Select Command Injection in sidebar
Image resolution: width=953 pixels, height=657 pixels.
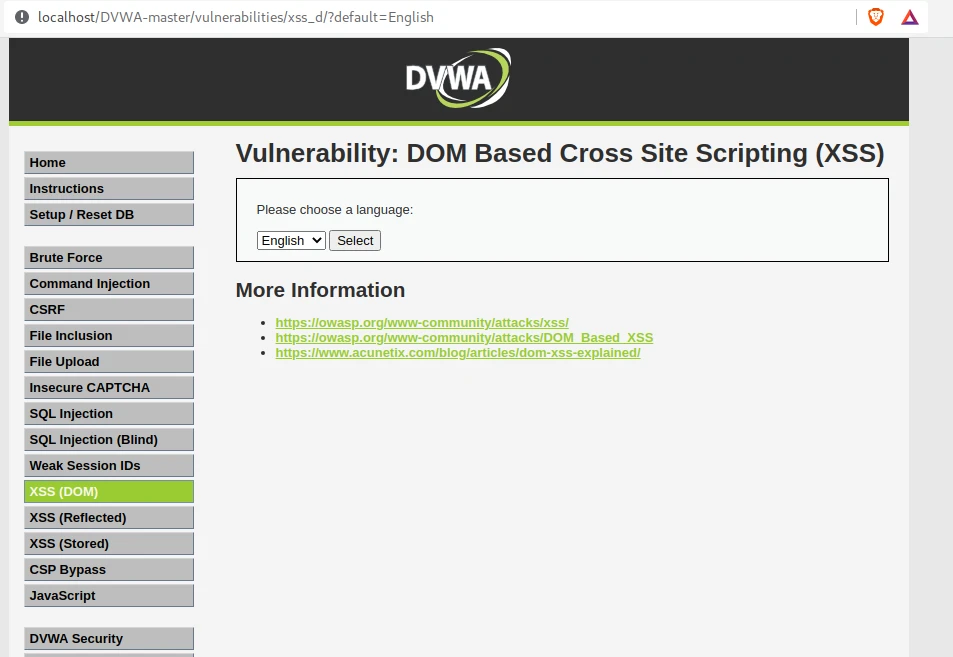pyautogui.click(x=108, y=284)
